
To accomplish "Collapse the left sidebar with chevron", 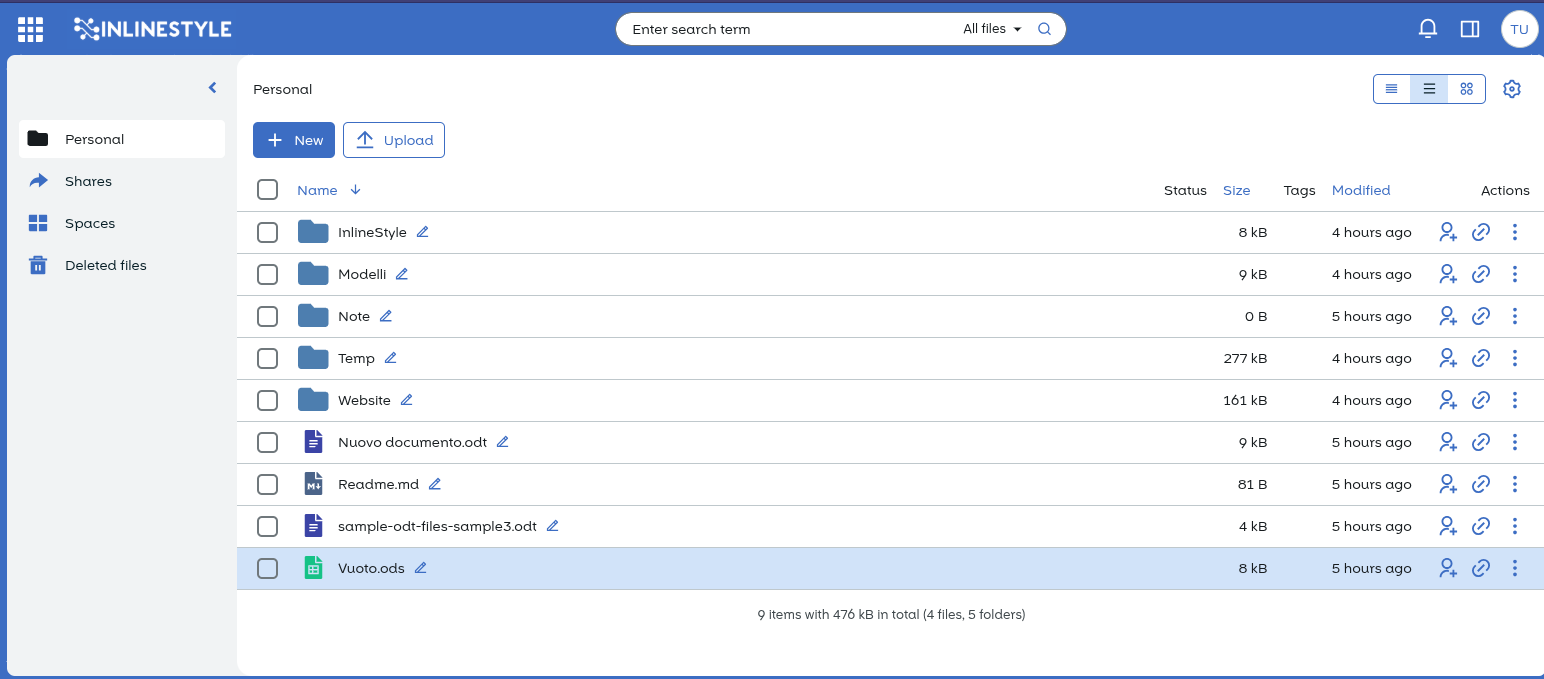I will tap(212, 88).
